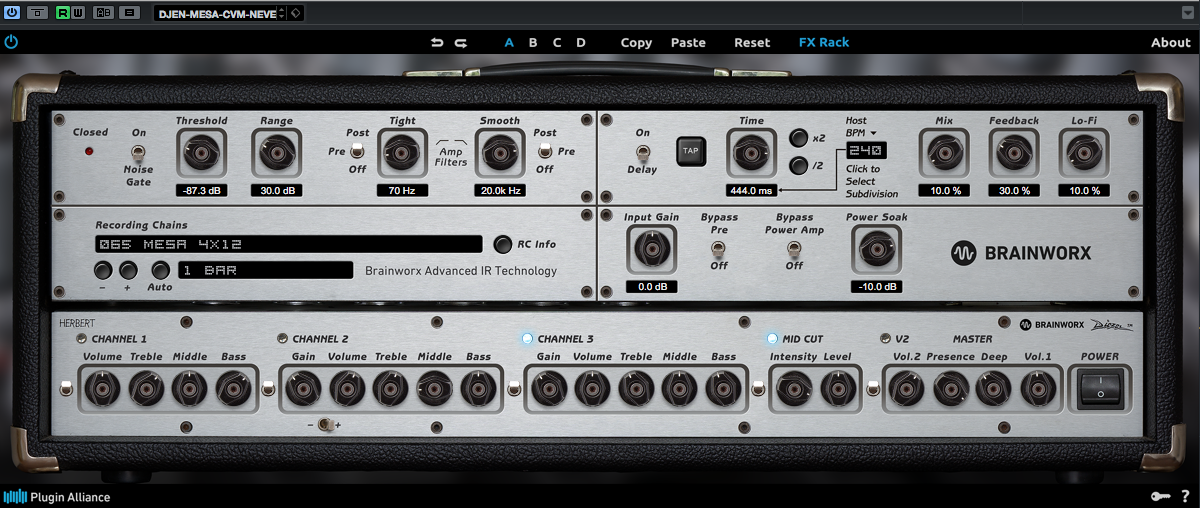Click the diamond icon beside preset name
Viewport: 1200px width, 508px height.
click(x=296, y=13)
